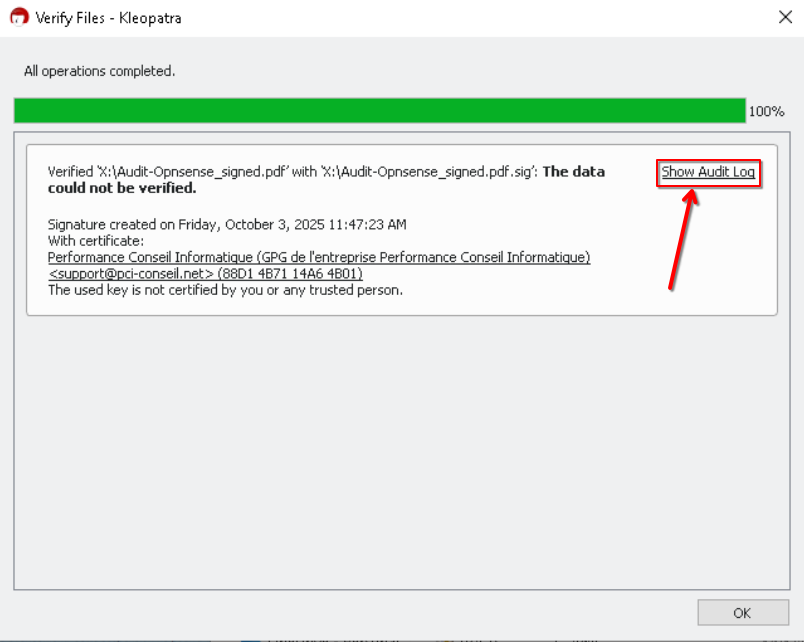Click the red arrow annotation
Viewport: 804px width, 642px height.
pos(682,239)
